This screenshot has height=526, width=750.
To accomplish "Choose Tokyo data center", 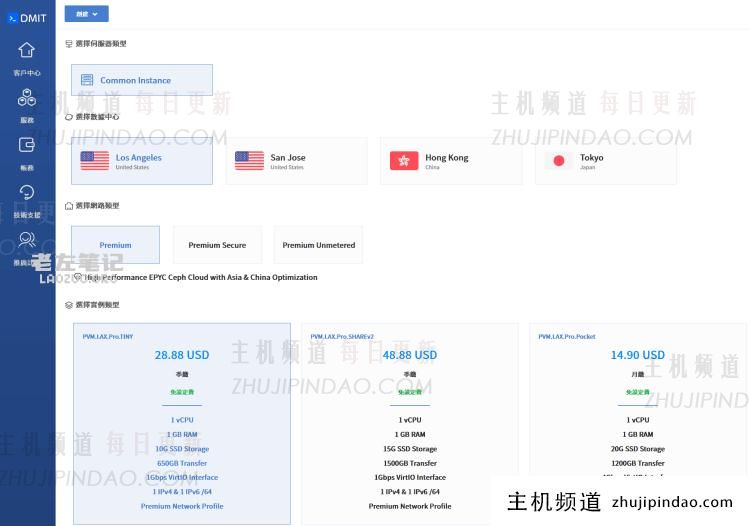I will 606,161.
